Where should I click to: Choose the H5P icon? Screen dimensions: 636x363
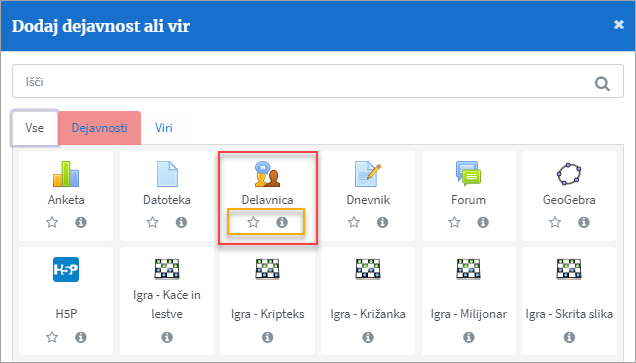(66, 269)
